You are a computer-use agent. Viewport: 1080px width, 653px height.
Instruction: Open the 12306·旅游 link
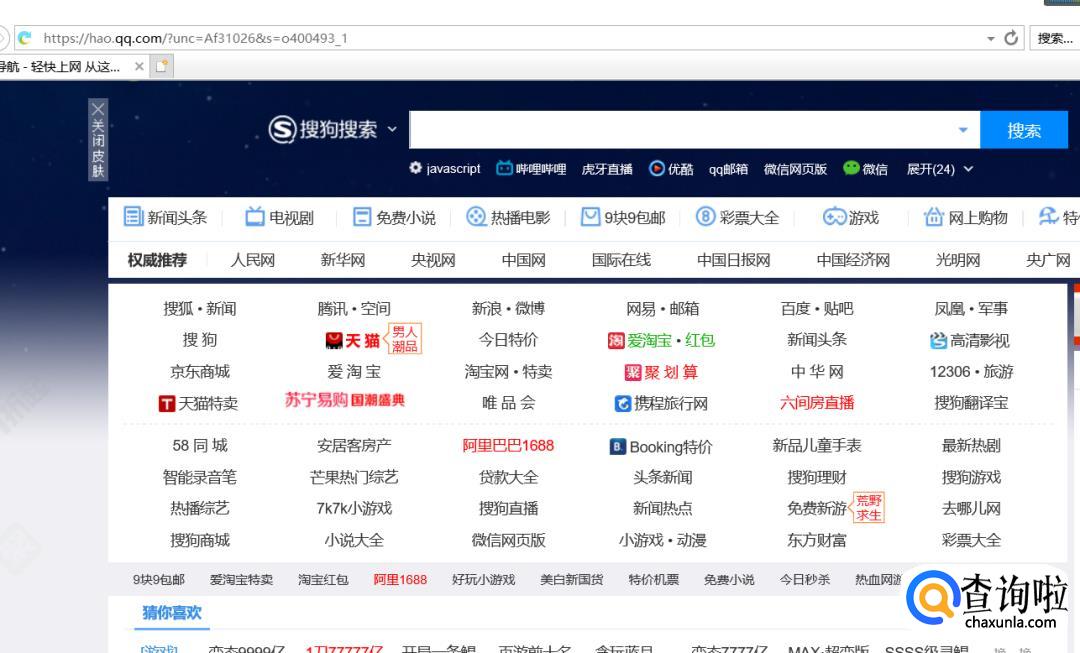(x=971, y=371)
